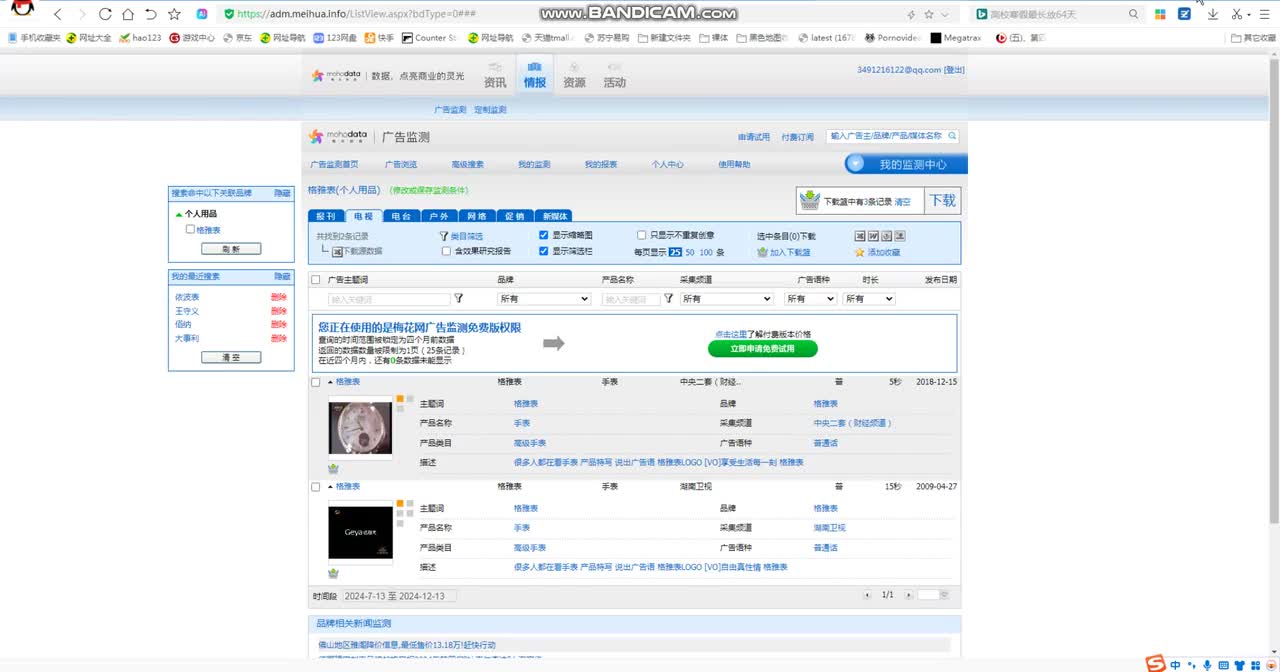The image size is (1280, 672).
Task: Hide the 我的最近搜索 panel
Action: pyautogui.click(x=283, y=276)
